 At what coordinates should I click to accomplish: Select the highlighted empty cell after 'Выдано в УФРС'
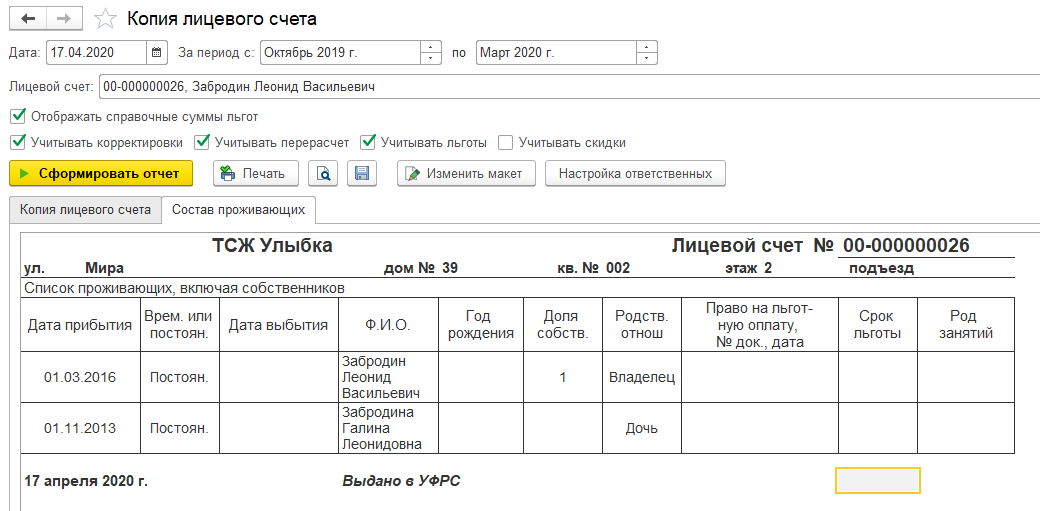coord(878,480)
